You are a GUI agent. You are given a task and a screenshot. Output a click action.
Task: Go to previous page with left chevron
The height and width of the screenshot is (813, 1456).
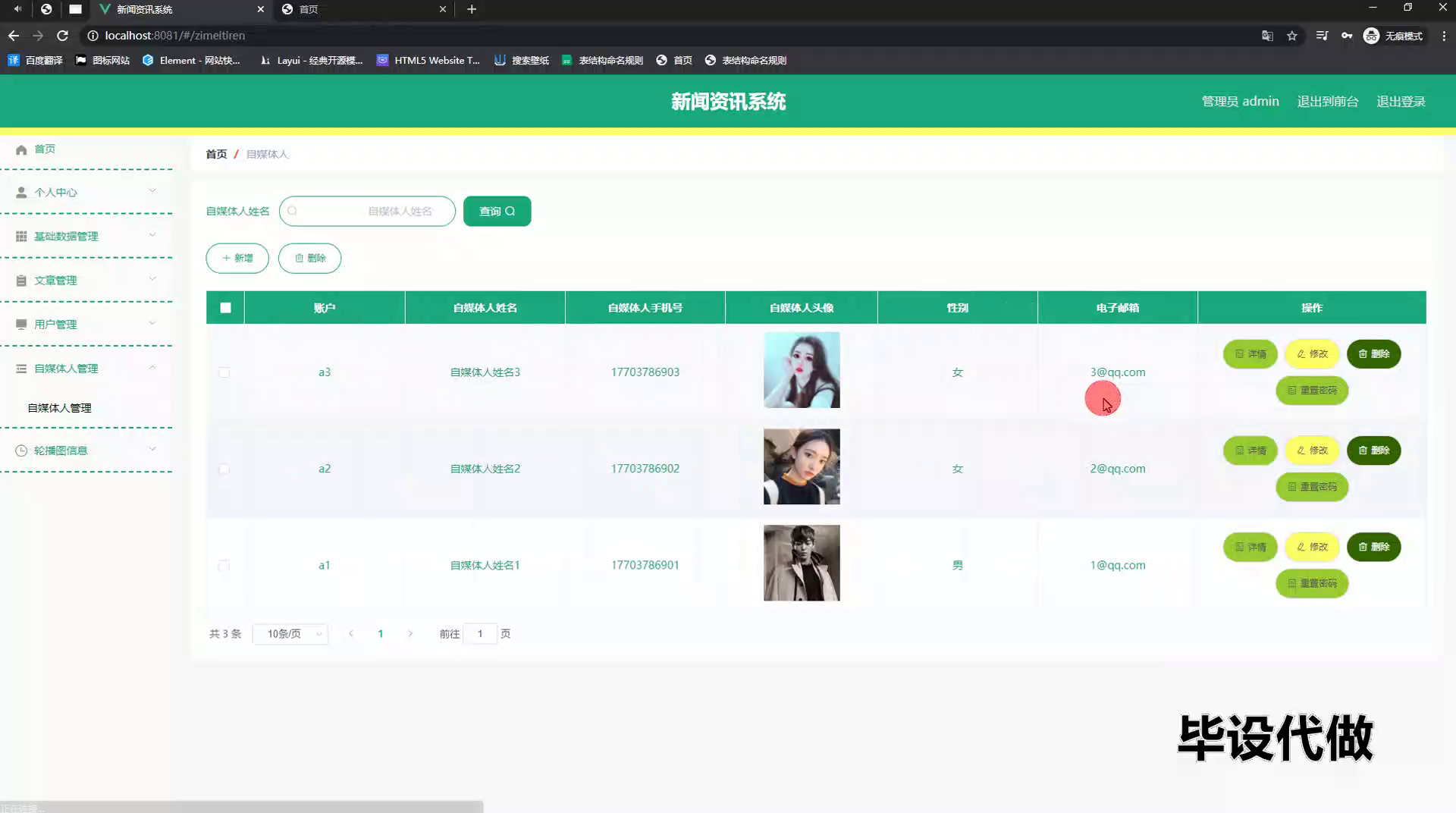click(x=350, y=634)
